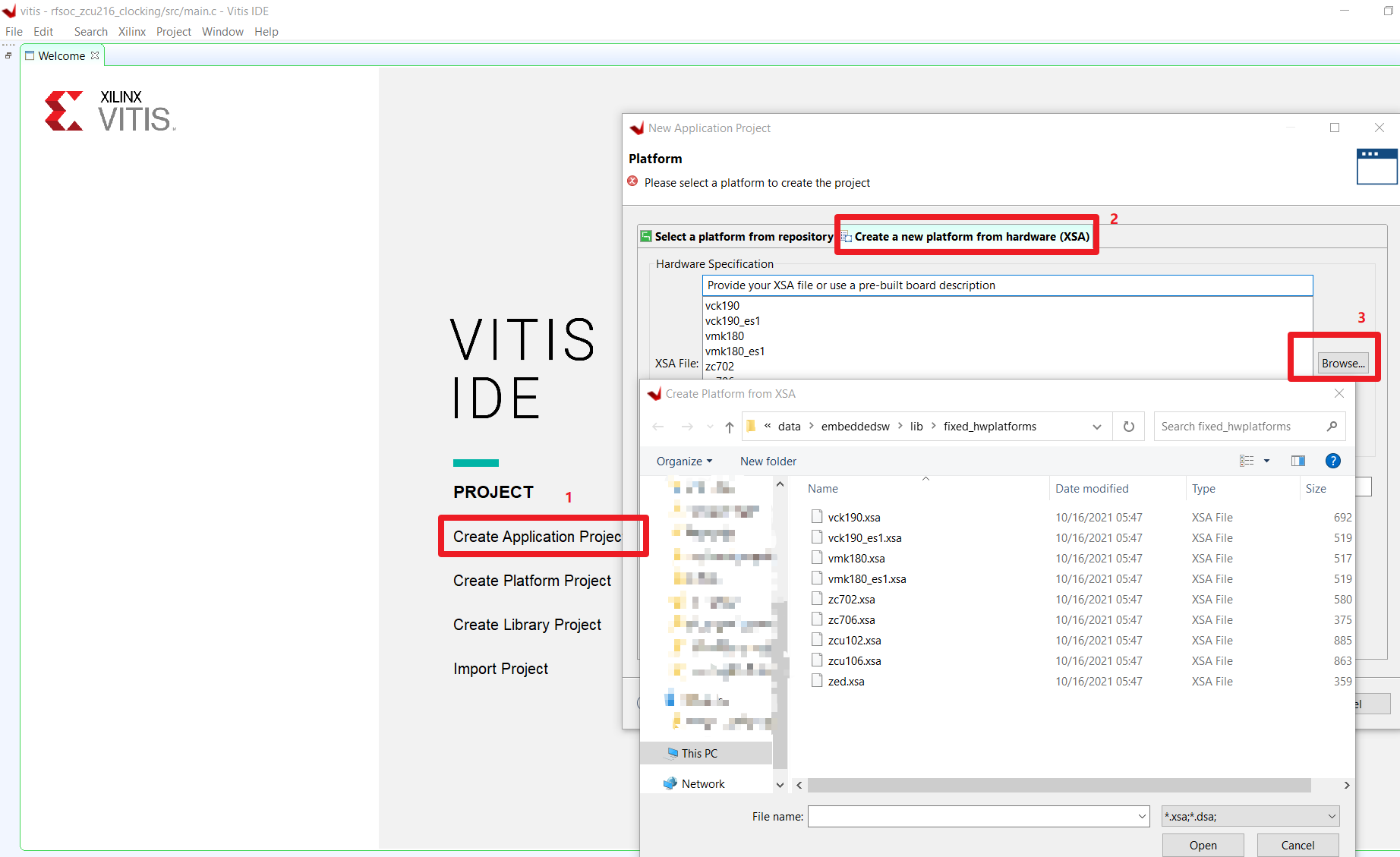Click the search magnifier icon
Image resolution: width=1400 pixels, height=857 pixels.
pyautogui.click(x=1332, y=427)
